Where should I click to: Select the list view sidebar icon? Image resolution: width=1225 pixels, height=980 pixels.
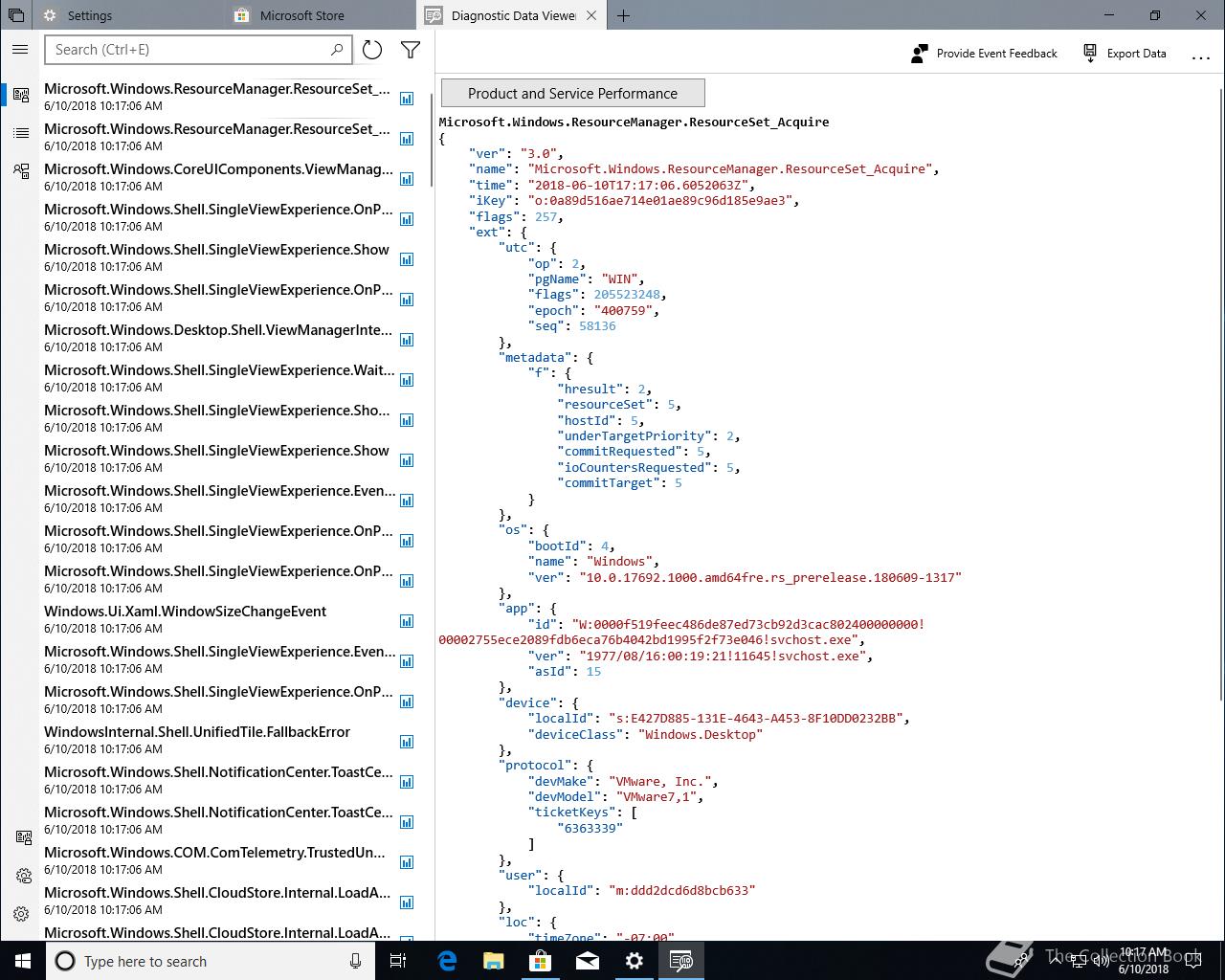(x=21, y=133)
